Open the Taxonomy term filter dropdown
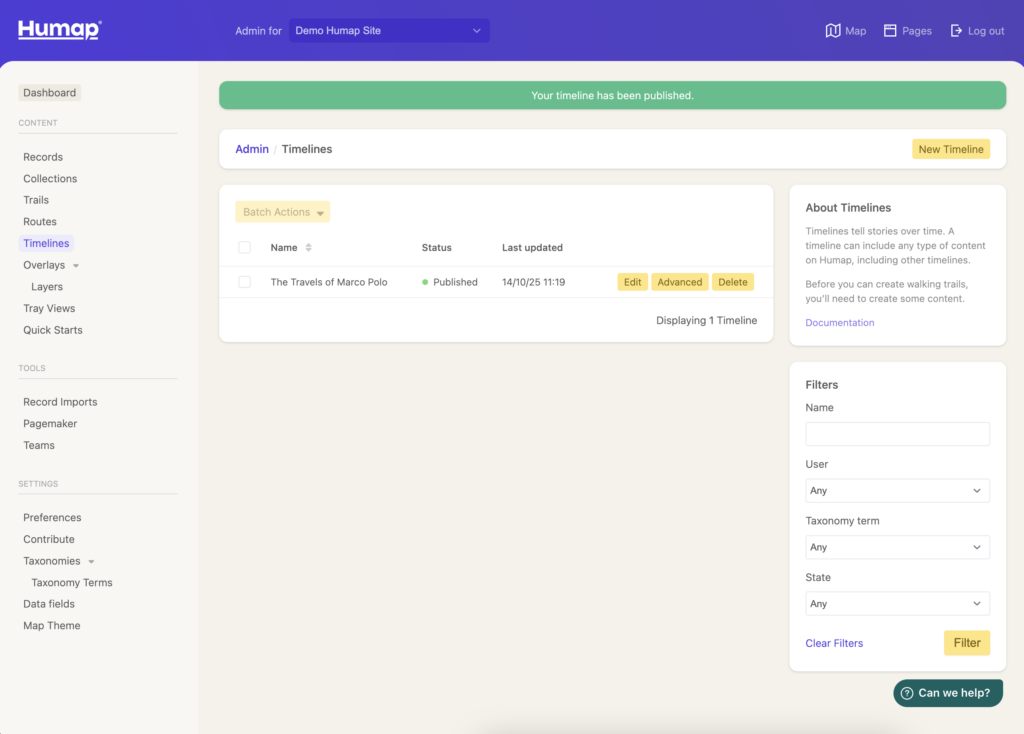The height and width of the screenshot is (734, 1024). (x=897, y=547)
